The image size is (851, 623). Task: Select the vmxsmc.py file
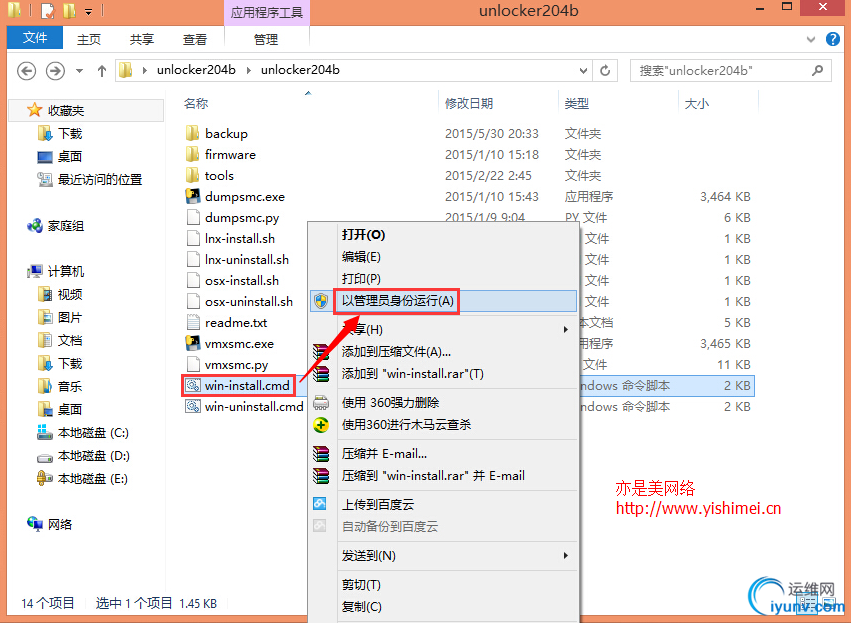coord(237,364)
